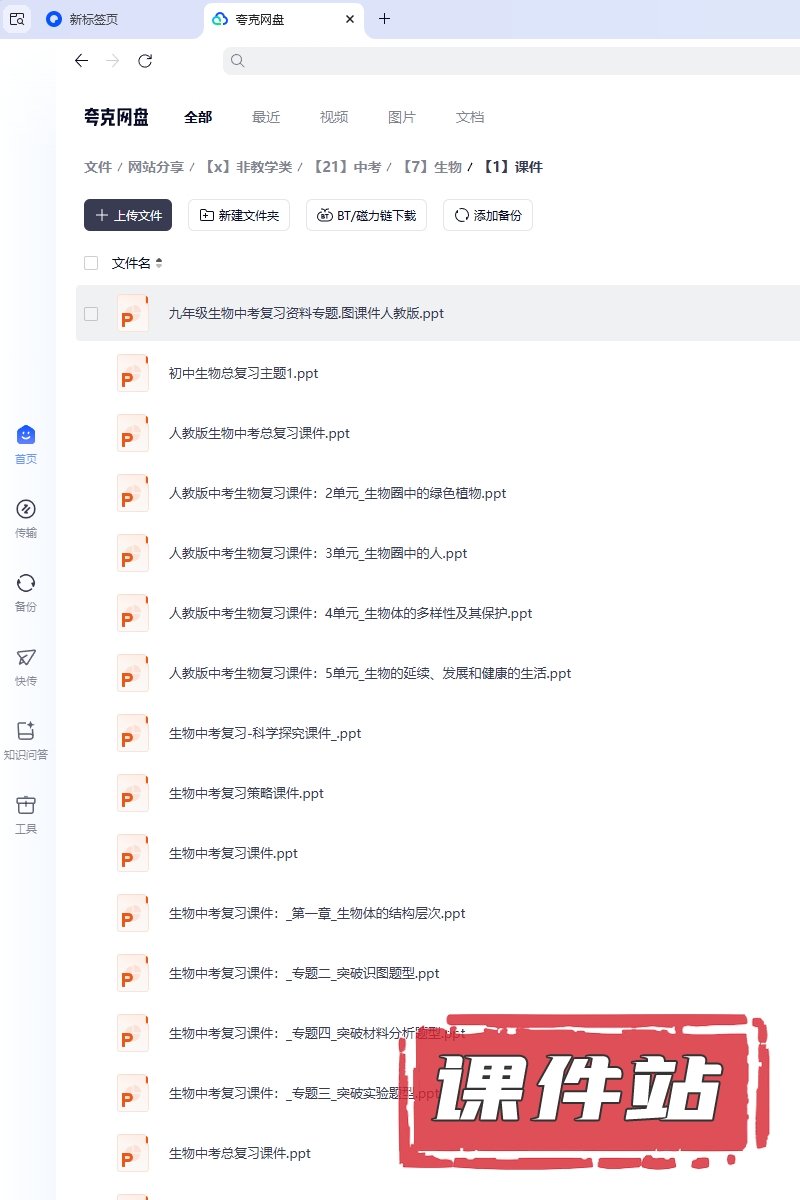Open the 快传 (Quick Send) sidebar icon
800x1200 pixels.
point(26,658)
